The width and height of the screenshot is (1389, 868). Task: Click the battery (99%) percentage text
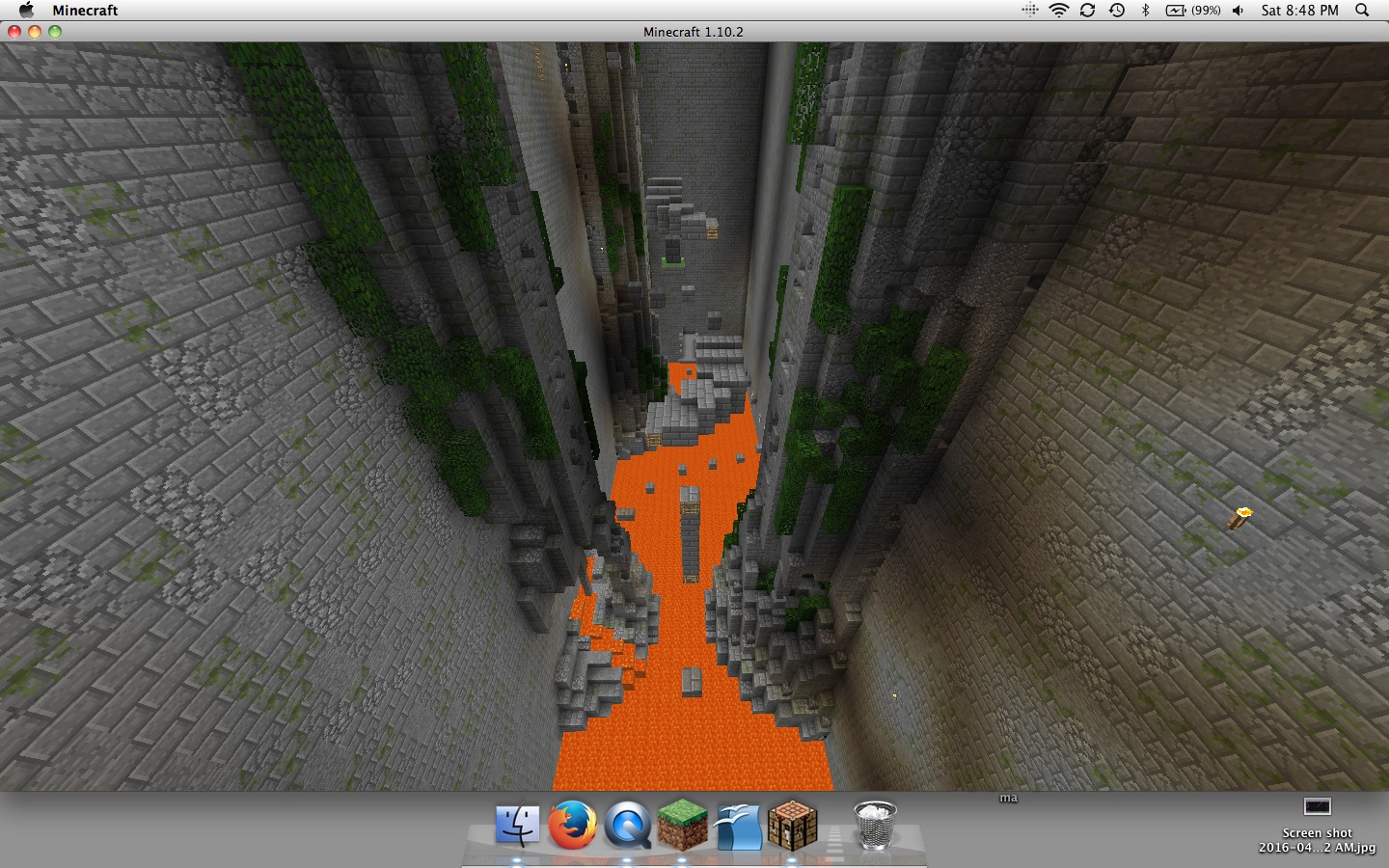pos(1206,10)
